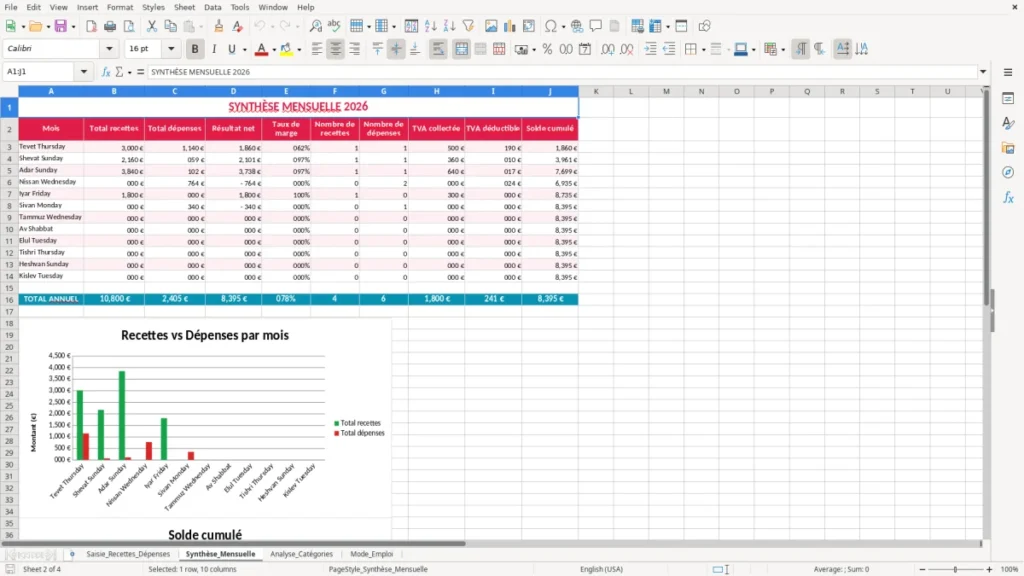Insert a hyperlink
The image size is (1024, 576).
(577, 26)
